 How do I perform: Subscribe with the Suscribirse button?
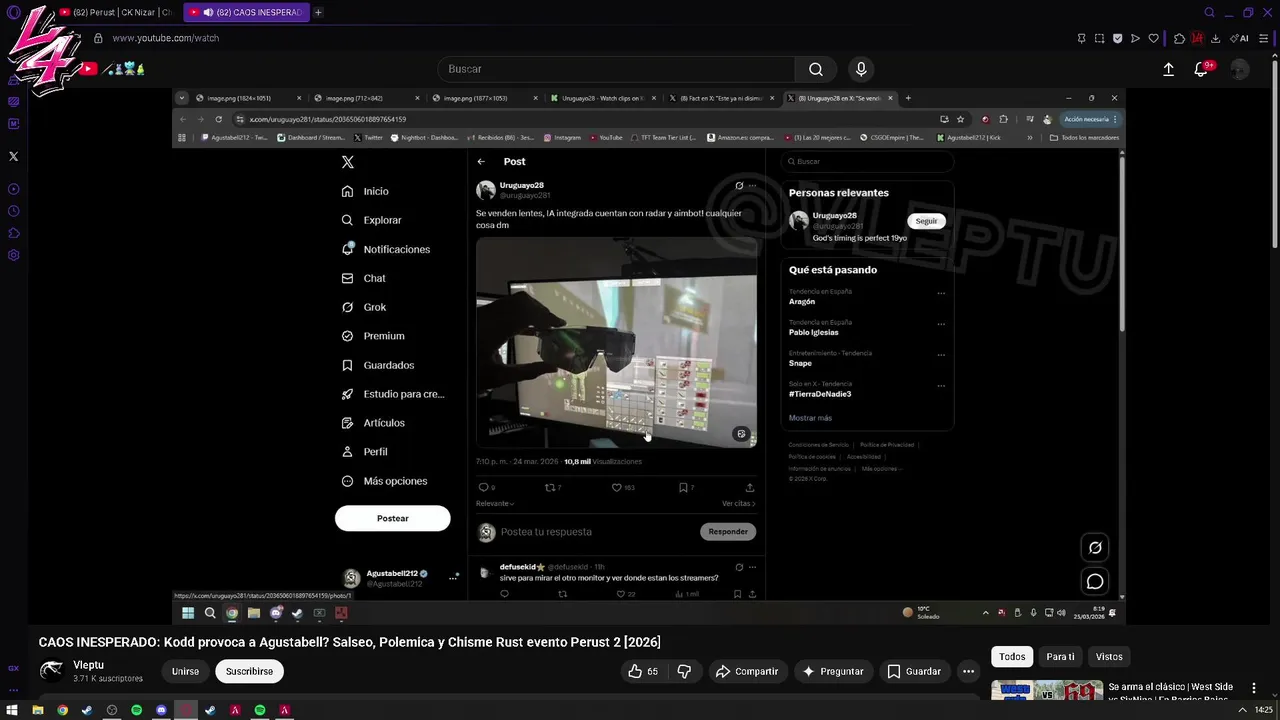click(x=249, y=671)
